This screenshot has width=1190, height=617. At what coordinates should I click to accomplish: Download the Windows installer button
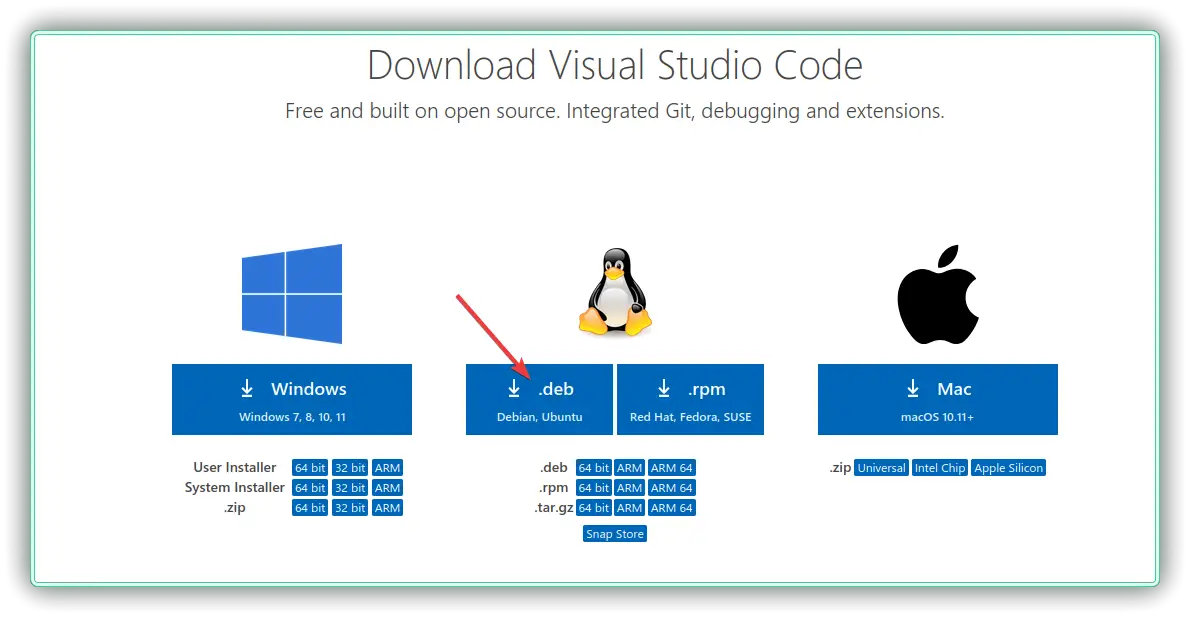[291, 399]
